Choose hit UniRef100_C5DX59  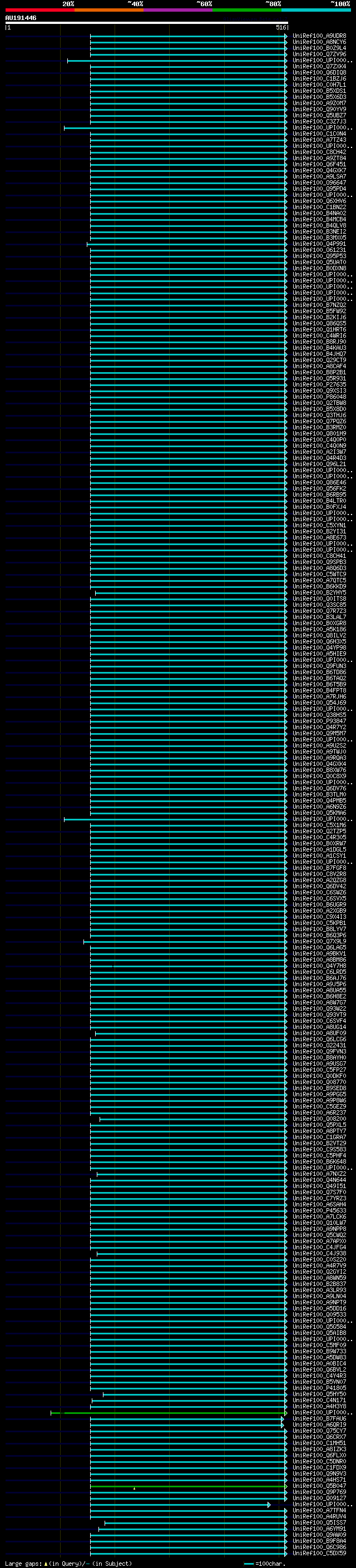(x=319, y=1554)
